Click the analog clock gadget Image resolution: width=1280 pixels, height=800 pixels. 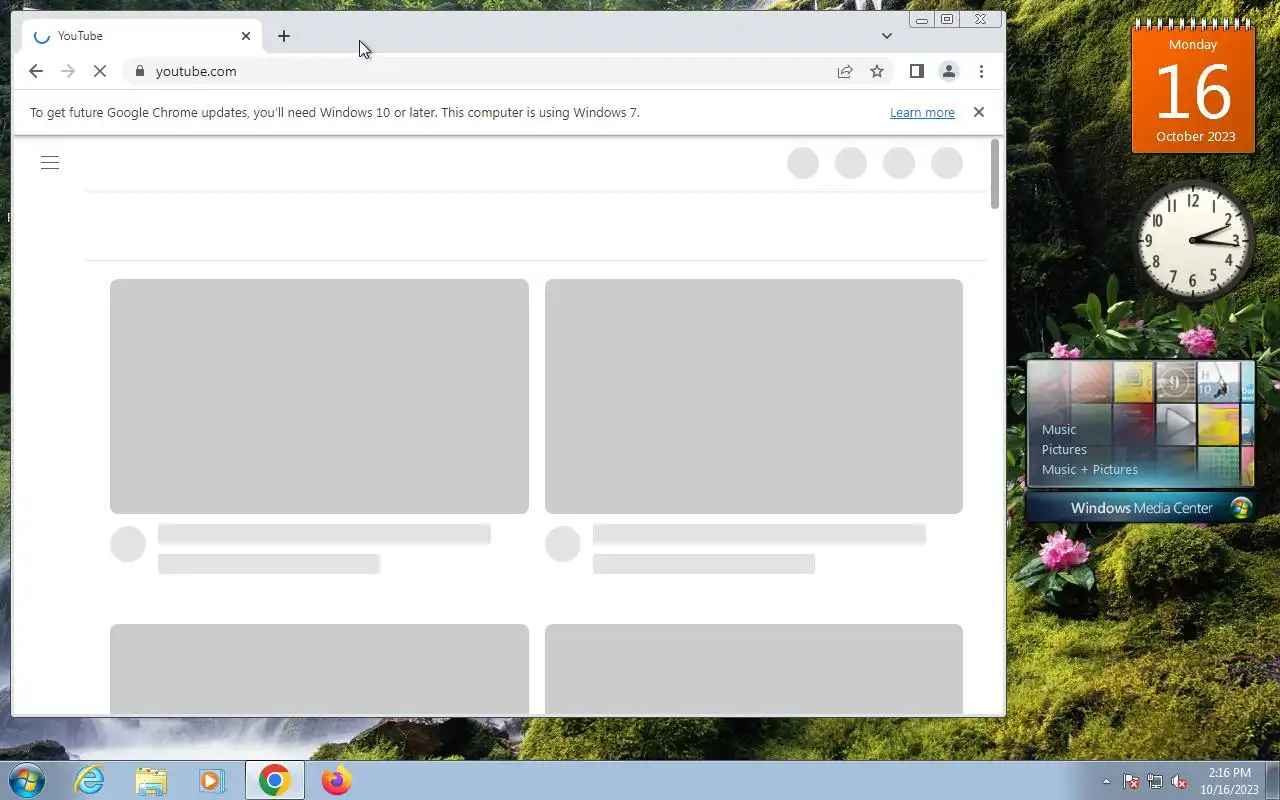(1193, 240)
